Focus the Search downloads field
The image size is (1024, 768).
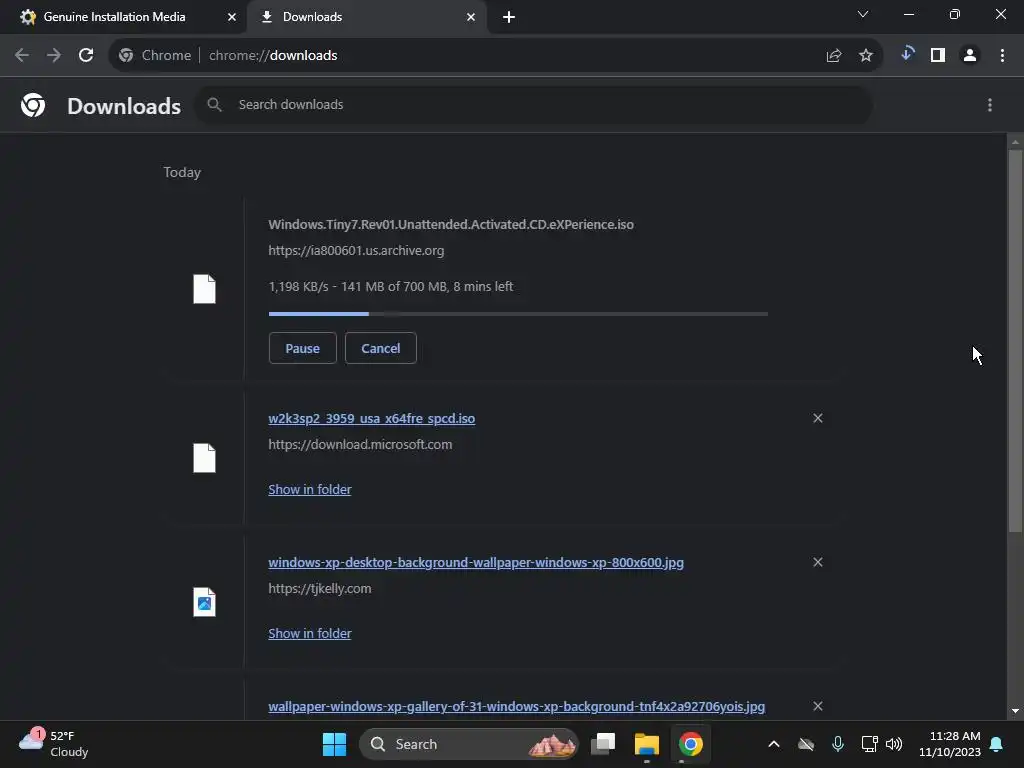click(533, 104)
